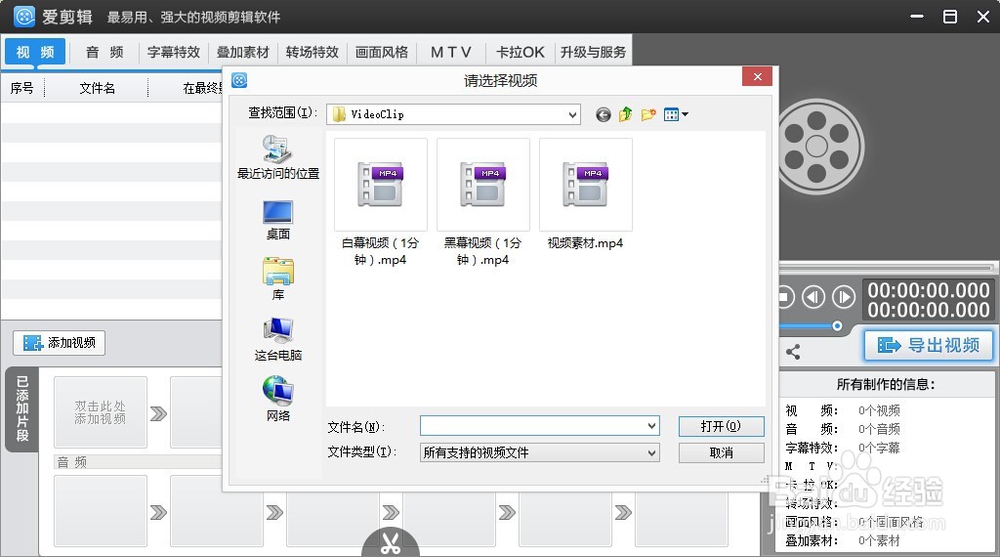Click the 文件名 column header
The height and width of the screenshot is (557, 1000).
[x=97, y=88]
